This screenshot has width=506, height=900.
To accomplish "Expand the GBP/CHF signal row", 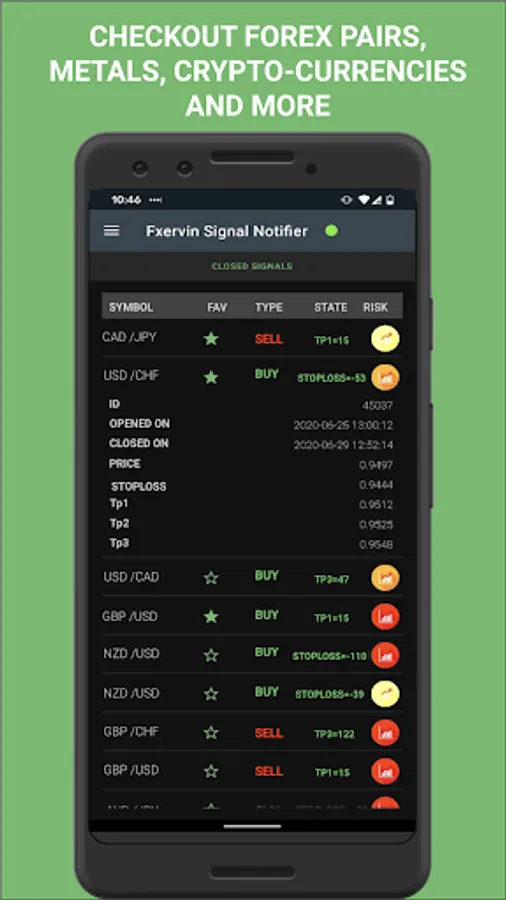I will click(252, 732).
